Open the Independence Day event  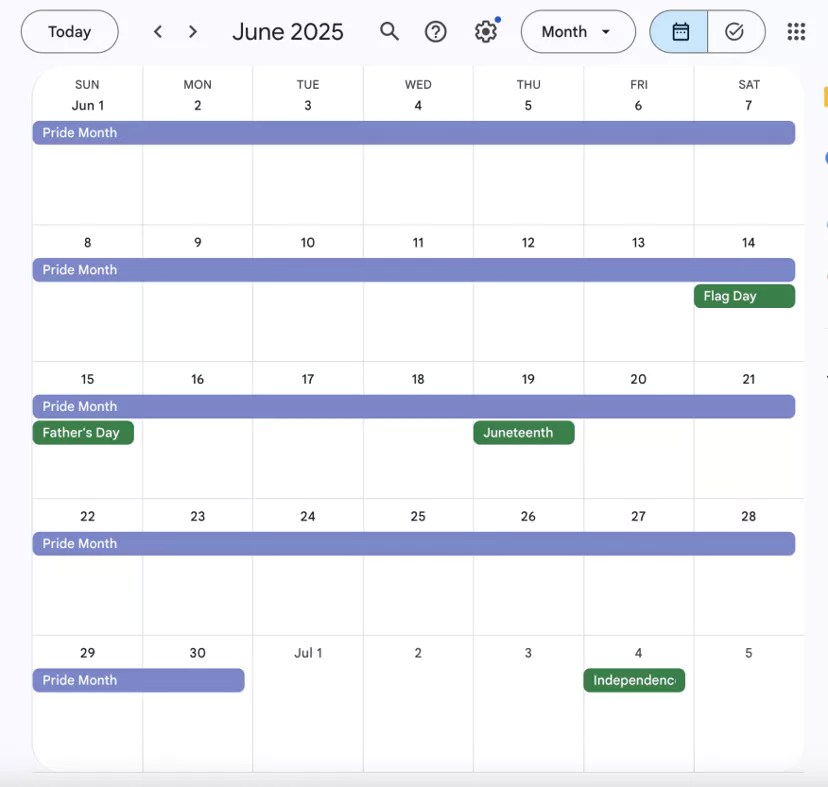pos(633,680)
